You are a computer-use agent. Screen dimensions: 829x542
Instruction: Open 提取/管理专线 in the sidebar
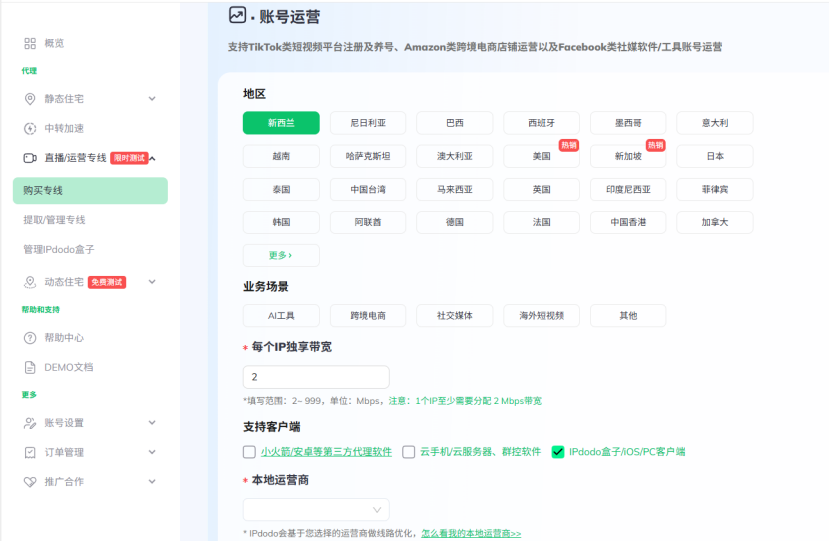click(x=54, y=219)
